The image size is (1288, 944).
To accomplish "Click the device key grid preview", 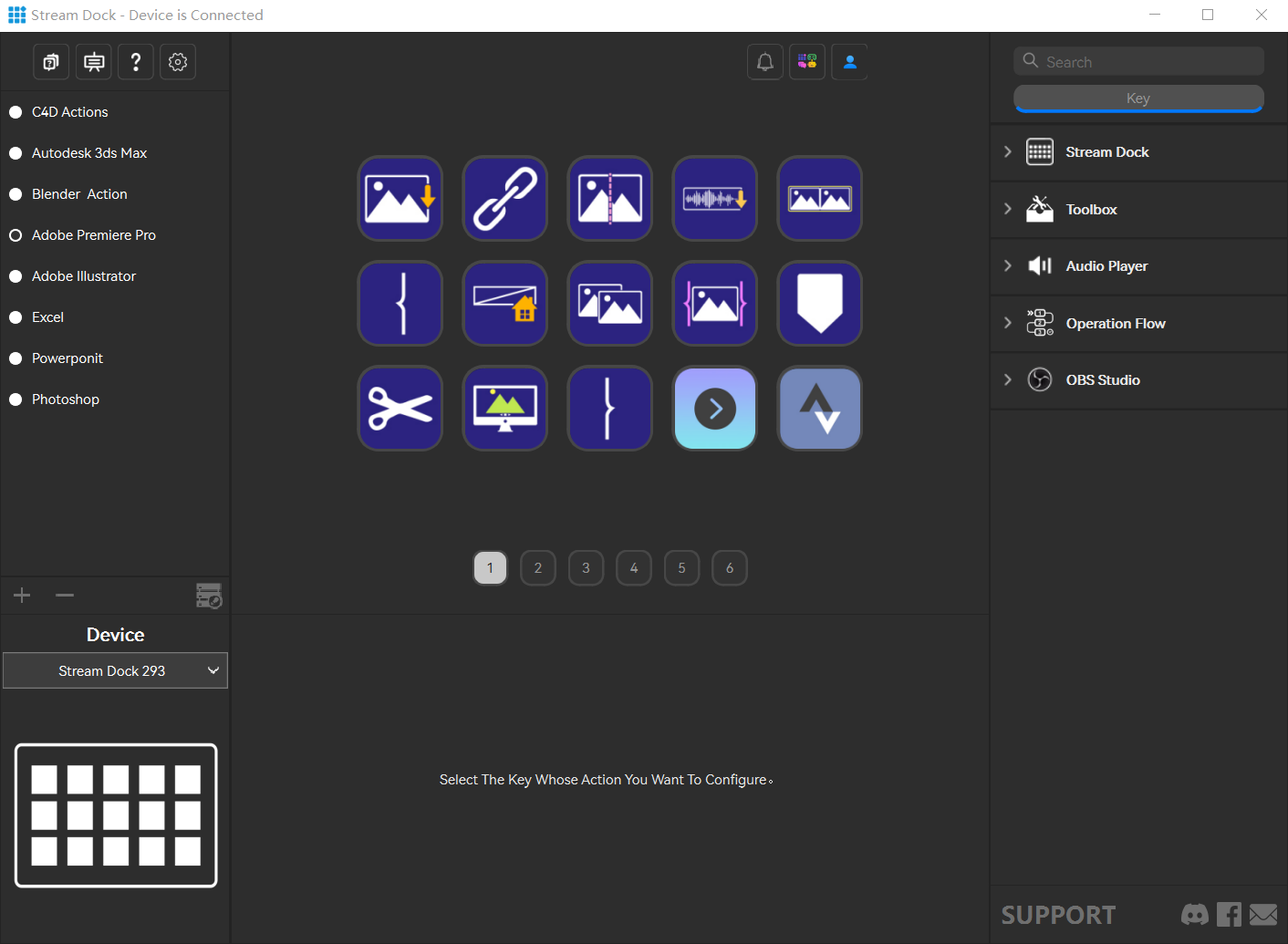I will [x=116, y=815].
